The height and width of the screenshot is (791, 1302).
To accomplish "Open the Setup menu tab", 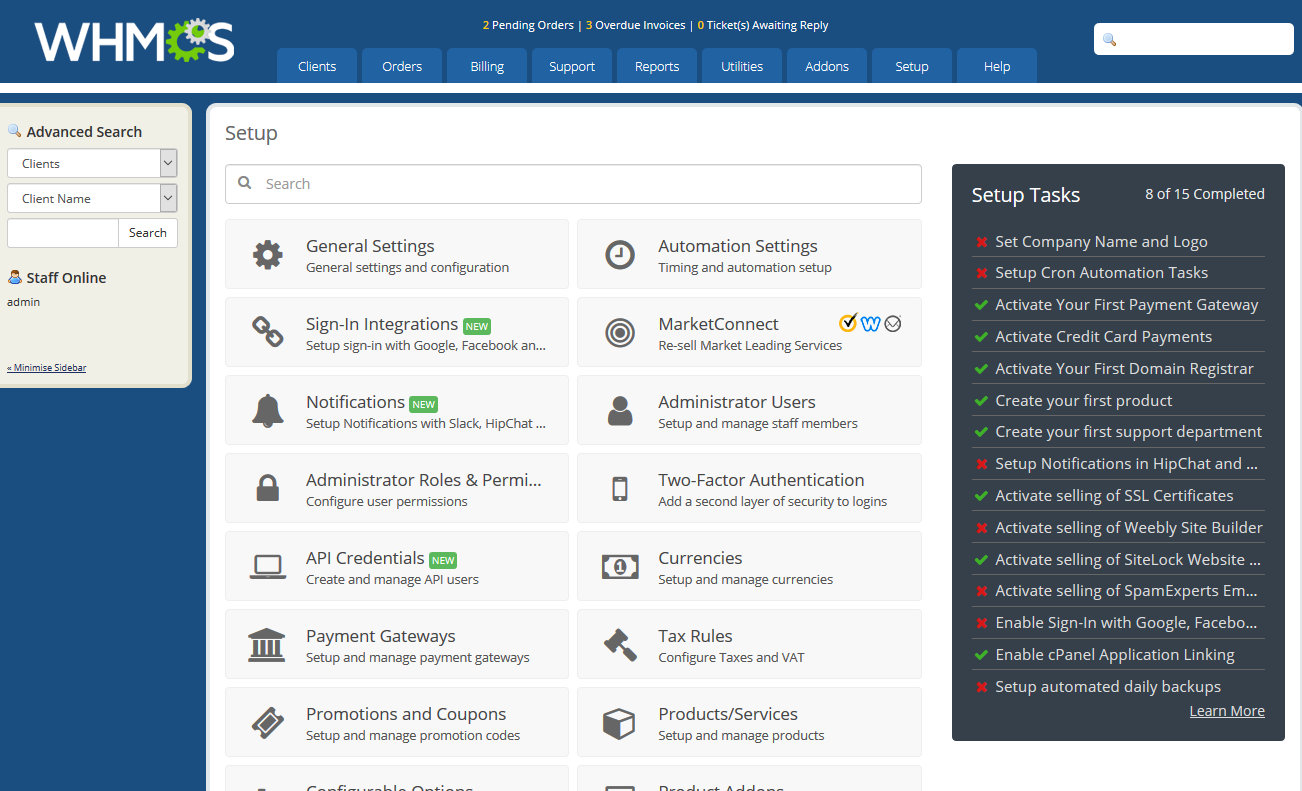I will coord(912,66).
